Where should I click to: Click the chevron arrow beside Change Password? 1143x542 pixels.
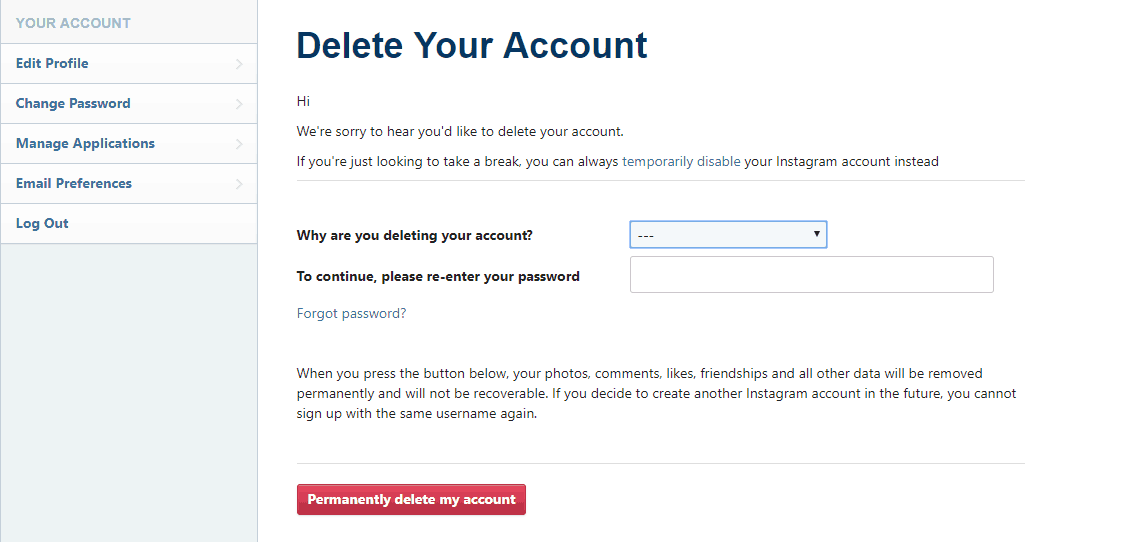click(239, 104)
